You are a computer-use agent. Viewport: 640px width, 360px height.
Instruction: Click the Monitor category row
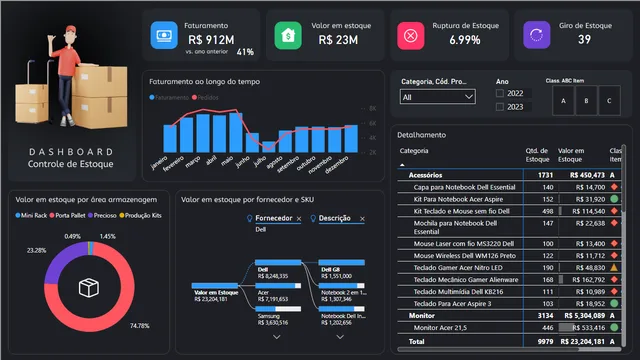509,316
